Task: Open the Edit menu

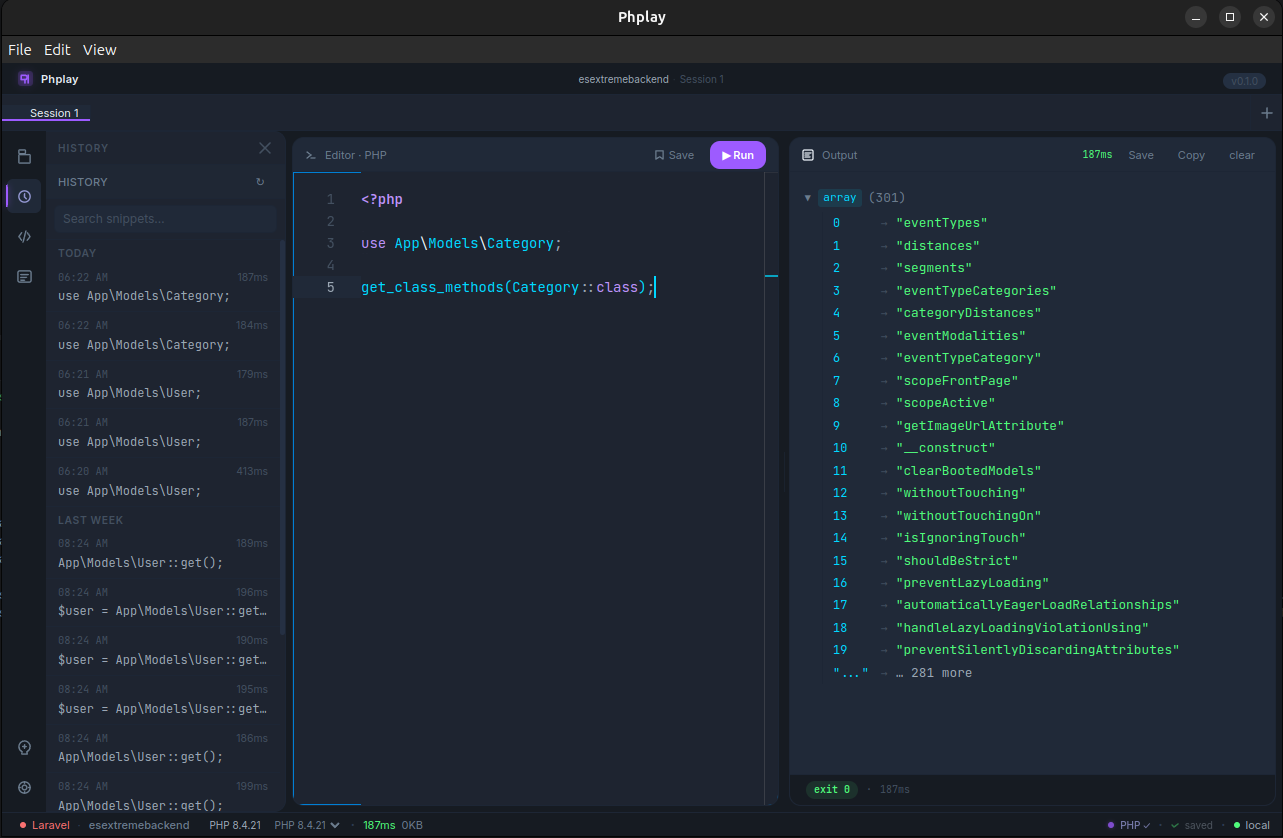Action: click(57, 49)
